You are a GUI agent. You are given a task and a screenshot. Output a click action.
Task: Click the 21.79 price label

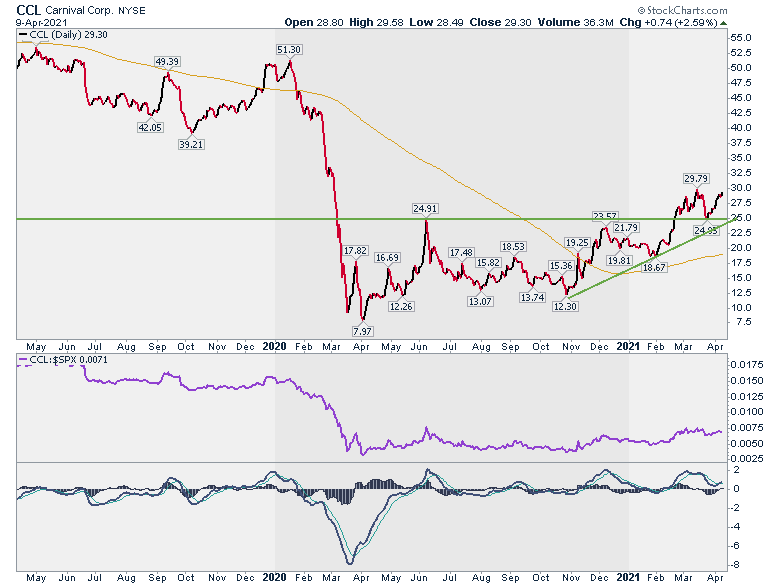(626, 228)
